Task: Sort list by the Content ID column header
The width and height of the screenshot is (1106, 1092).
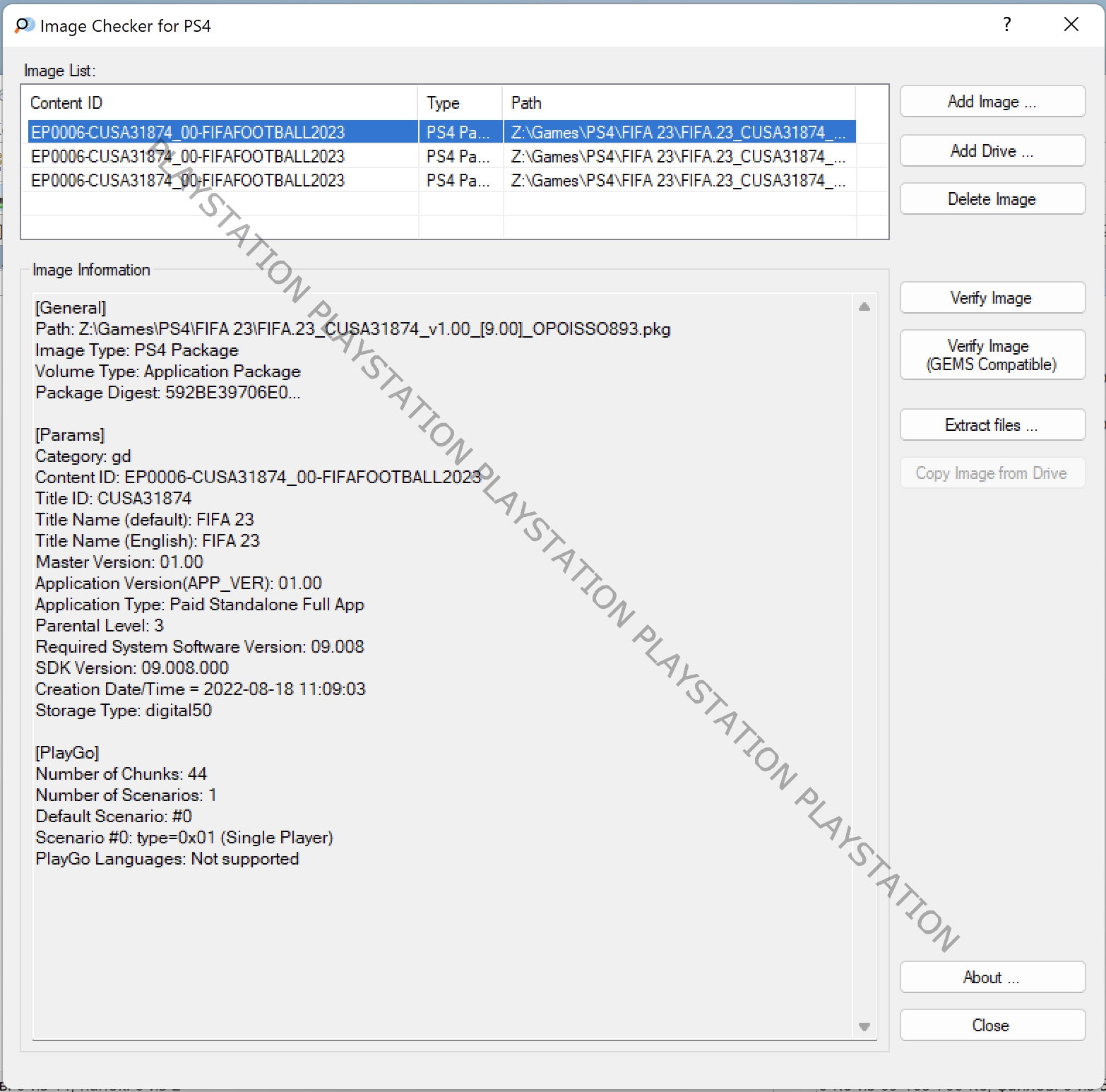Action: [219, 103]
